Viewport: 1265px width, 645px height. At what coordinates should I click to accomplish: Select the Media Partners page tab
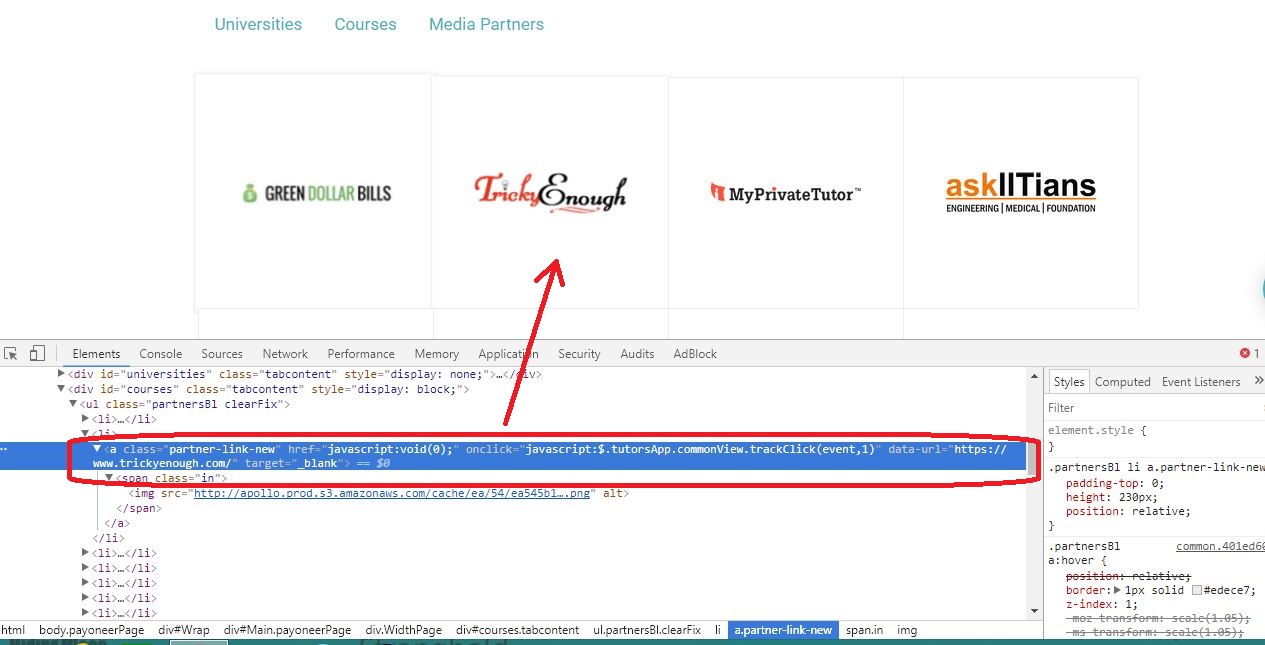pyautogui.click(x=486, y=24)
